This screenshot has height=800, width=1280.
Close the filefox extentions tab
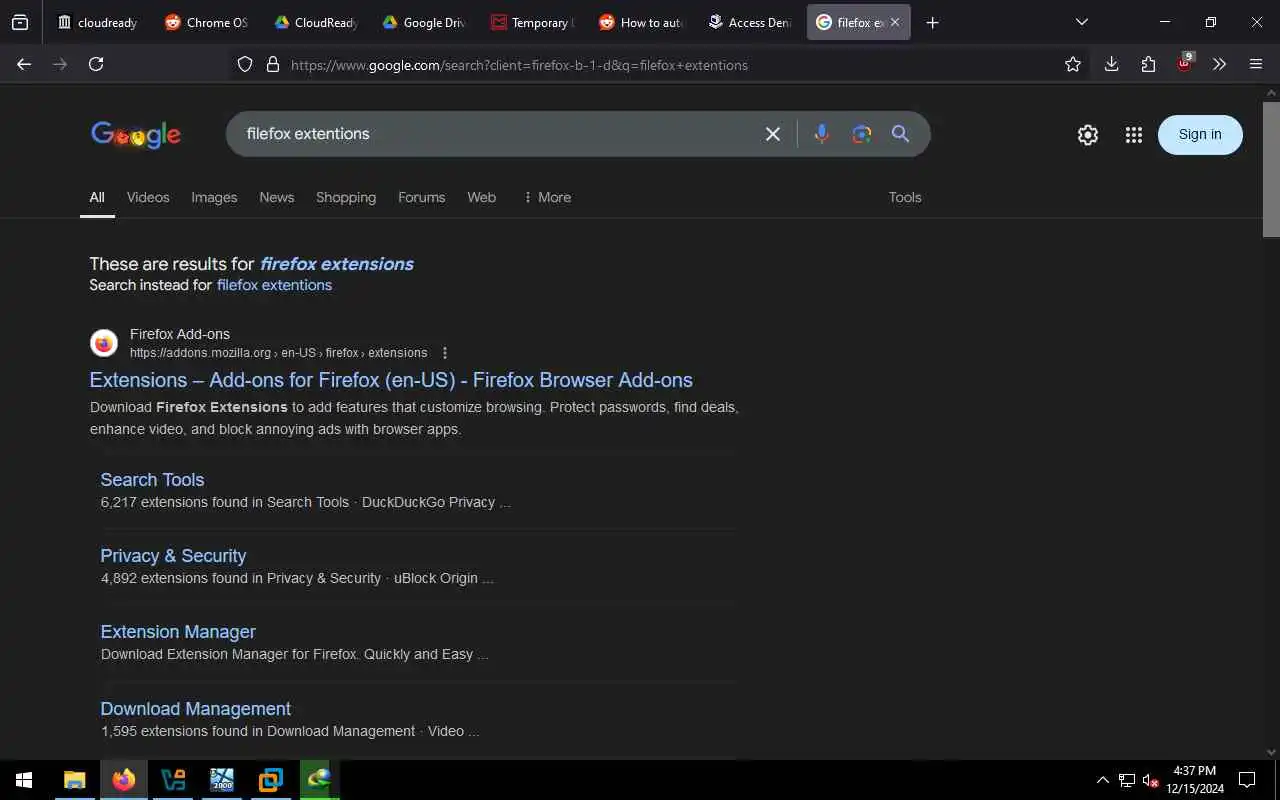(x=895, y=22)
